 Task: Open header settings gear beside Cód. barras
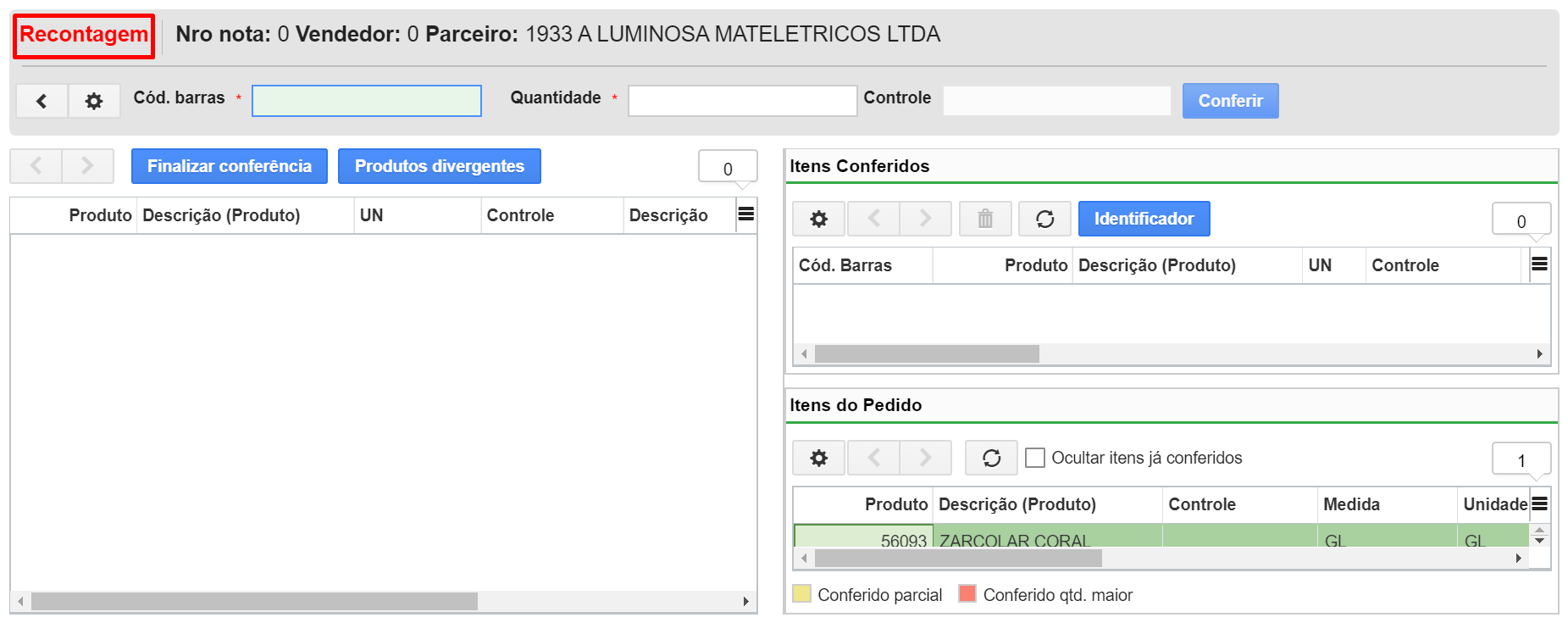[94, 101]
